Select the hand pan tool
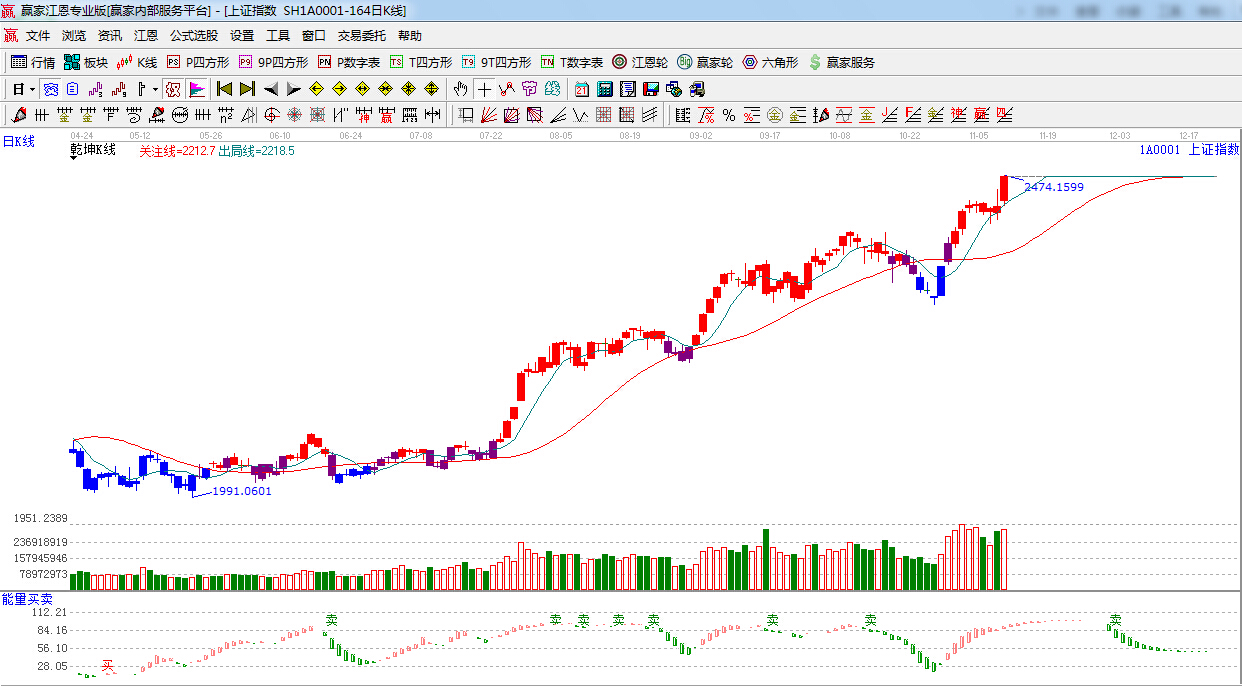Image resolution: width=1242 pixels, height=686 pixels. (460, 89)
